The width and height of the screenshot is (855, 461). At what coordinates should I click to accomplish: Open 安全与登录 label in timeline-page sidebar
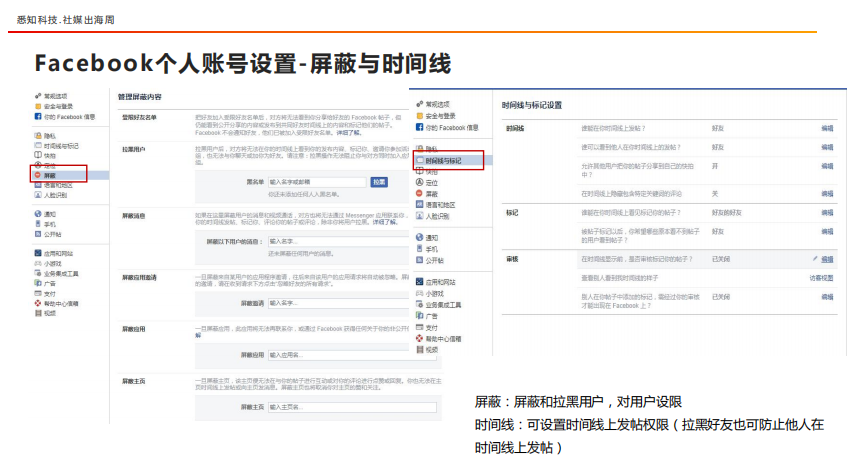pyautogui.click(x=440, y=116)
